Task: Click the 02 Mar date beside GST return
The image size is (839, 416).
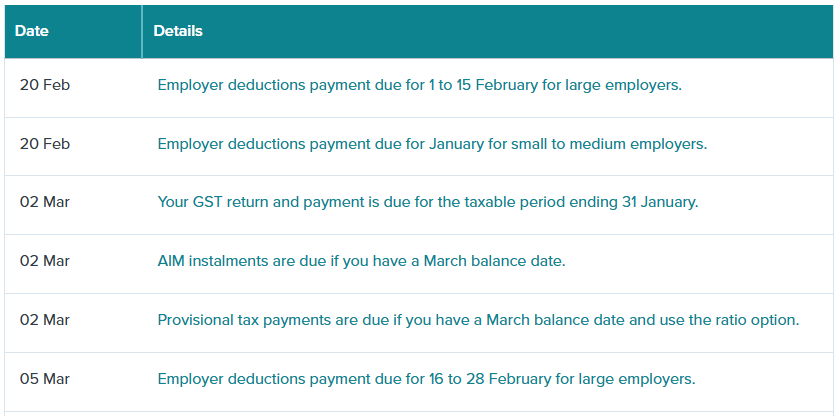Action: click(45, 202)
